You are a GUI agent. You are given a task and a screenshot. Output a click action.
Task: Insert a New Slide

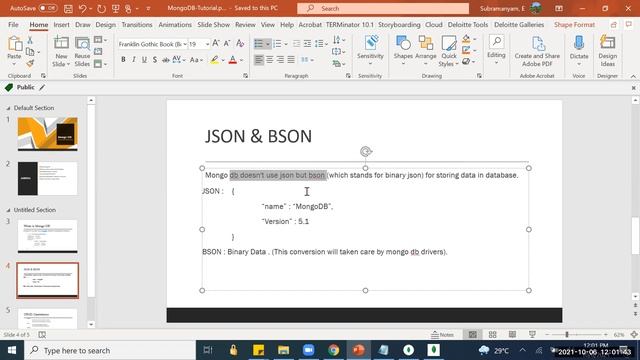pos(61,51)
